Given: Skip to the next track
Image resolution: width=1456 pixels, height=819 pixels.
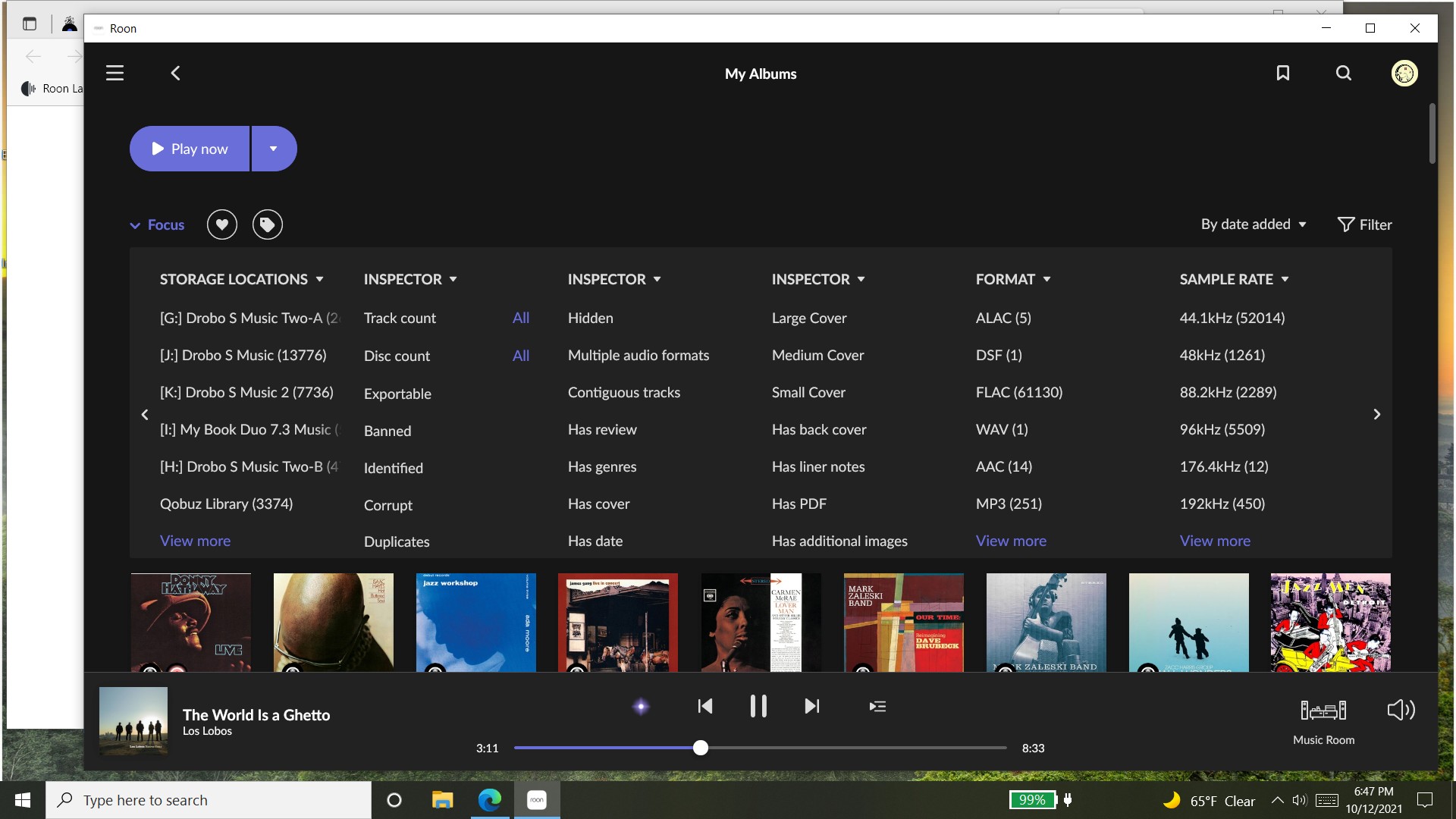Looking at the screenshot, I should pos(811,707).
